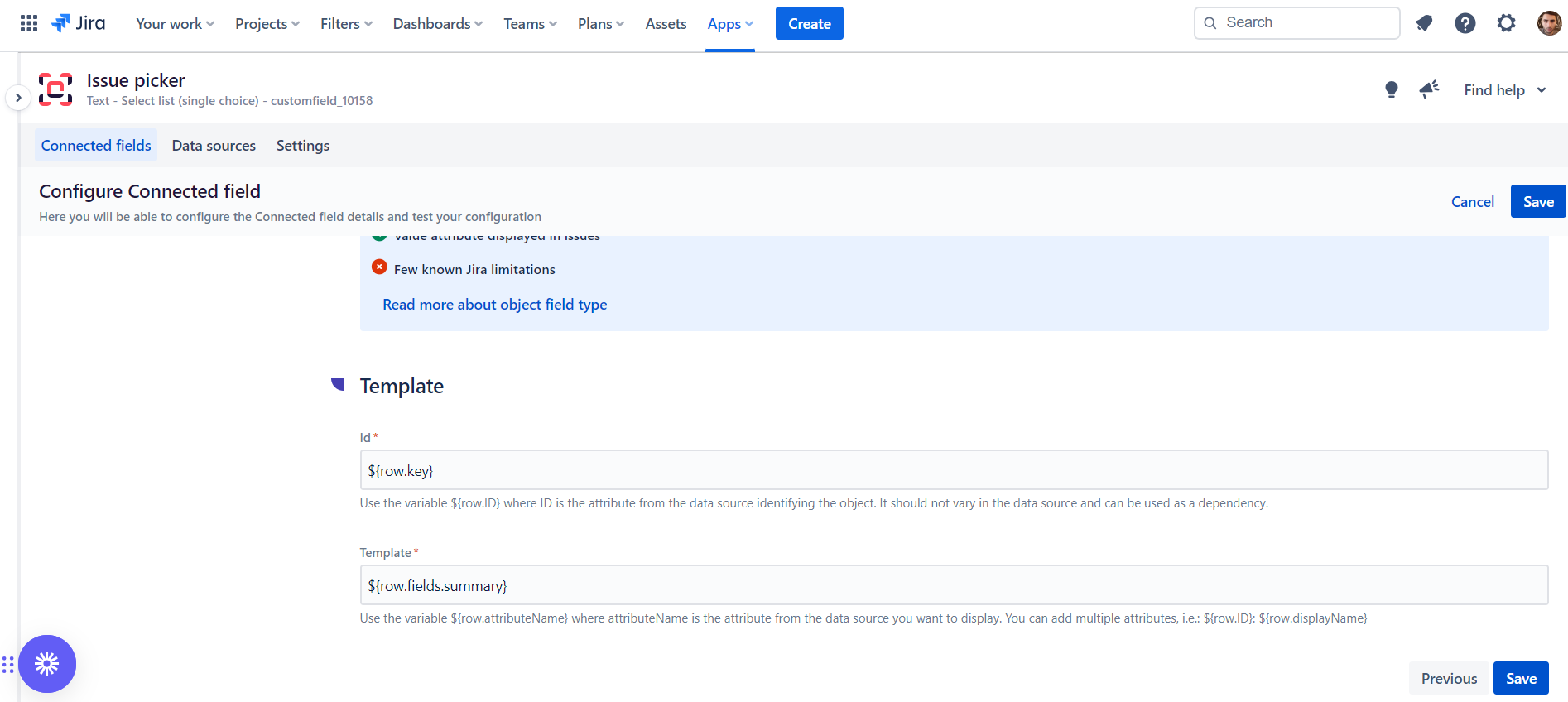The height and width of the screenshot is (702, 1568).
Task: Open the Dashboards dropdown menu
Action: coord(437,24)
